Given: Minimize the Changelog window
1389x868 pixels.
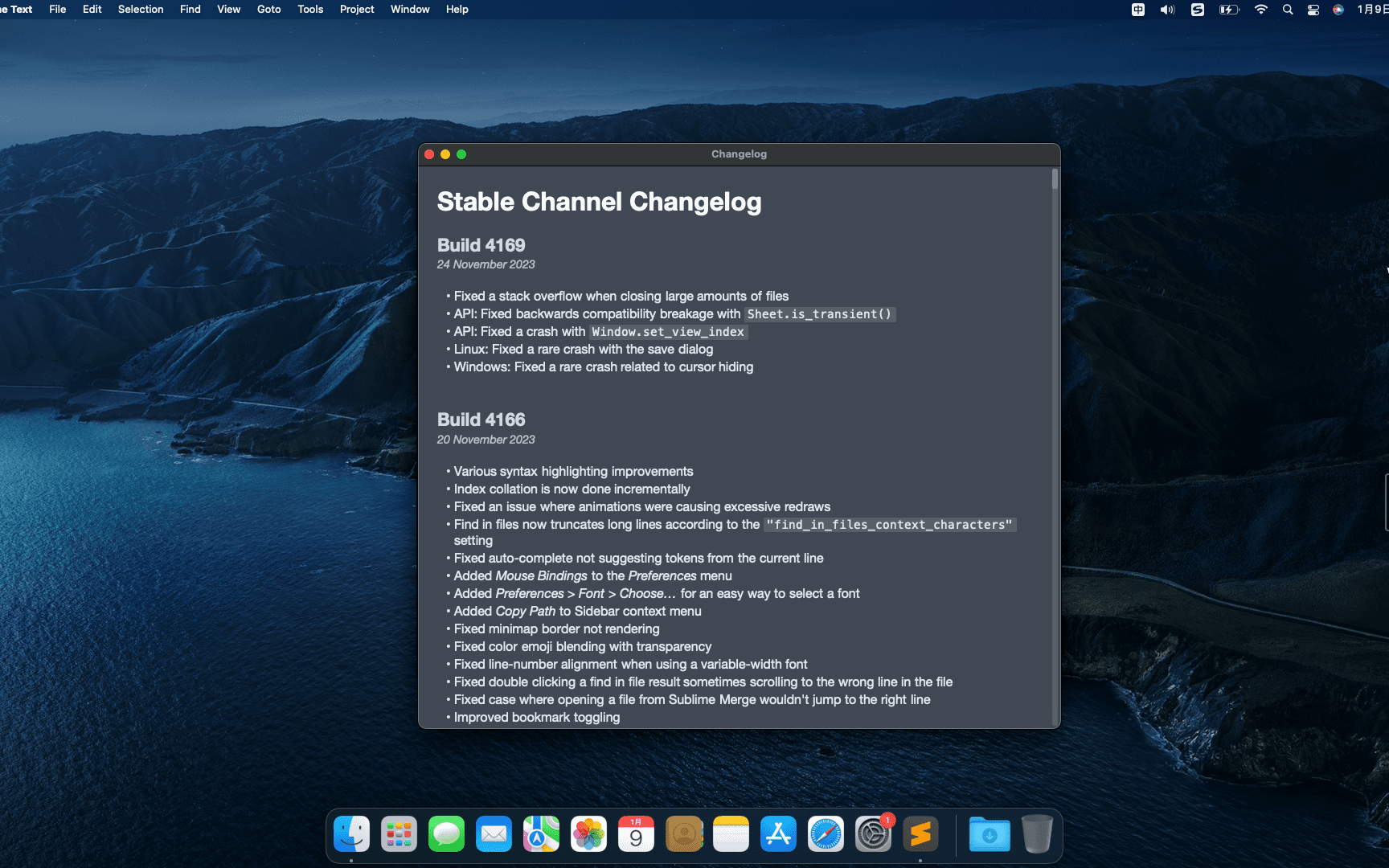Looking at the screenshot, I should (445, 154).
